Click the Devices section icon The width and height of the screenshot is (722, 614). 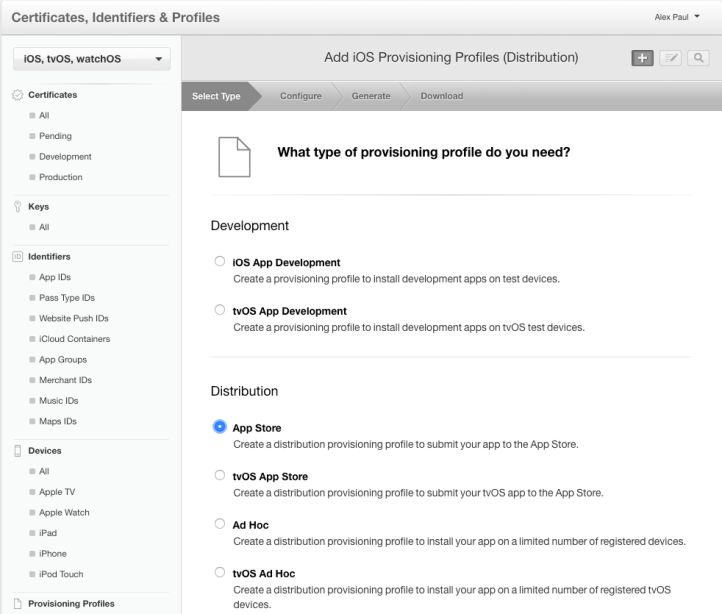17,451
